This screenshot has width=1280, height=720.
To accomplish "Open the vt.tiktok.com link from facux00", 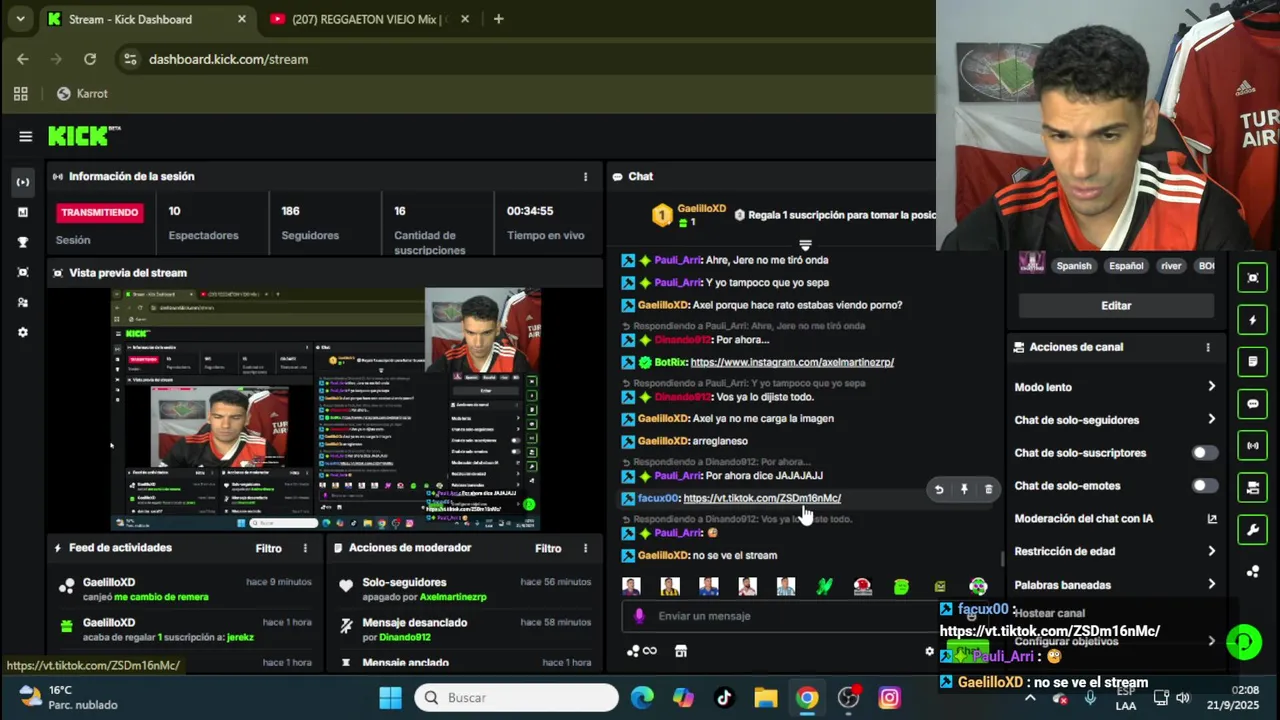I will 762,498.
